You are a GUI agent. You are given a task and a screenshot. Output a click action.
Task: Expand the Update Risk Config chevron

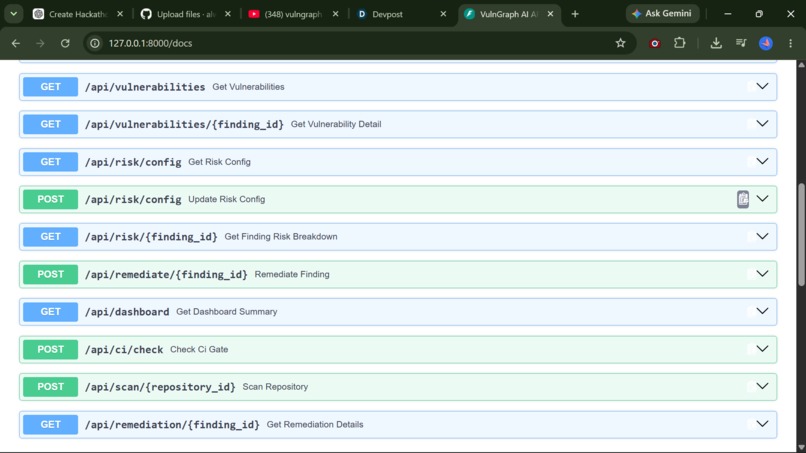tap(762, 199)
